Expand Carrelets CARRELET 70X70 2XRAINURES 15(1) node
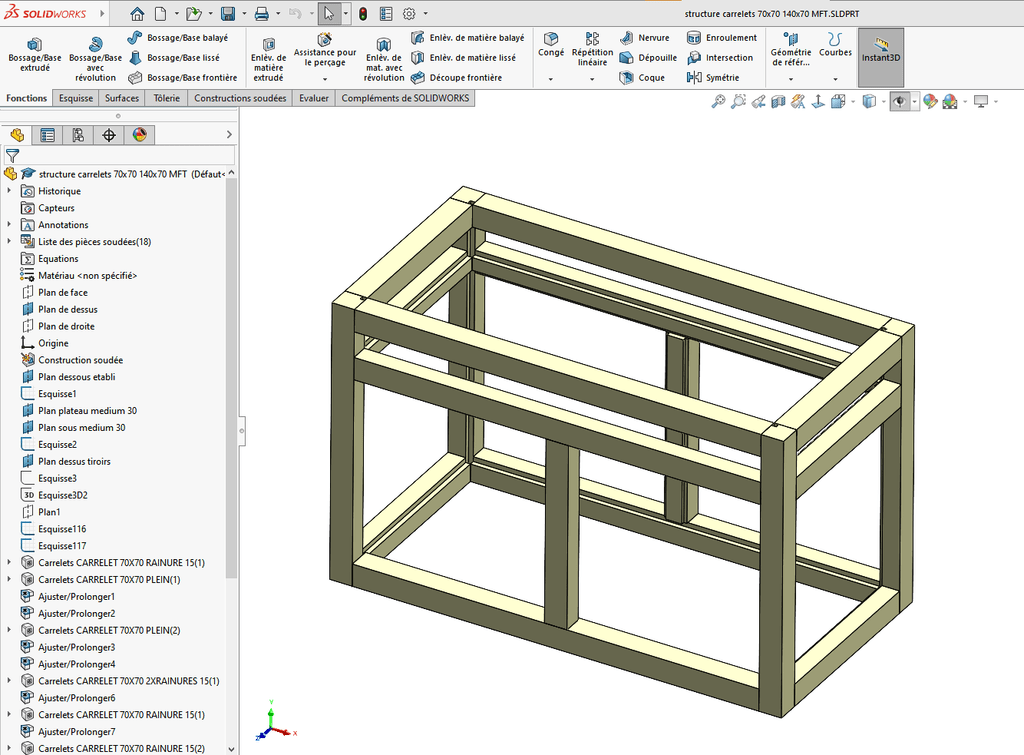The width and height of the screenshot is (1024, 755). tap(9, 681)
